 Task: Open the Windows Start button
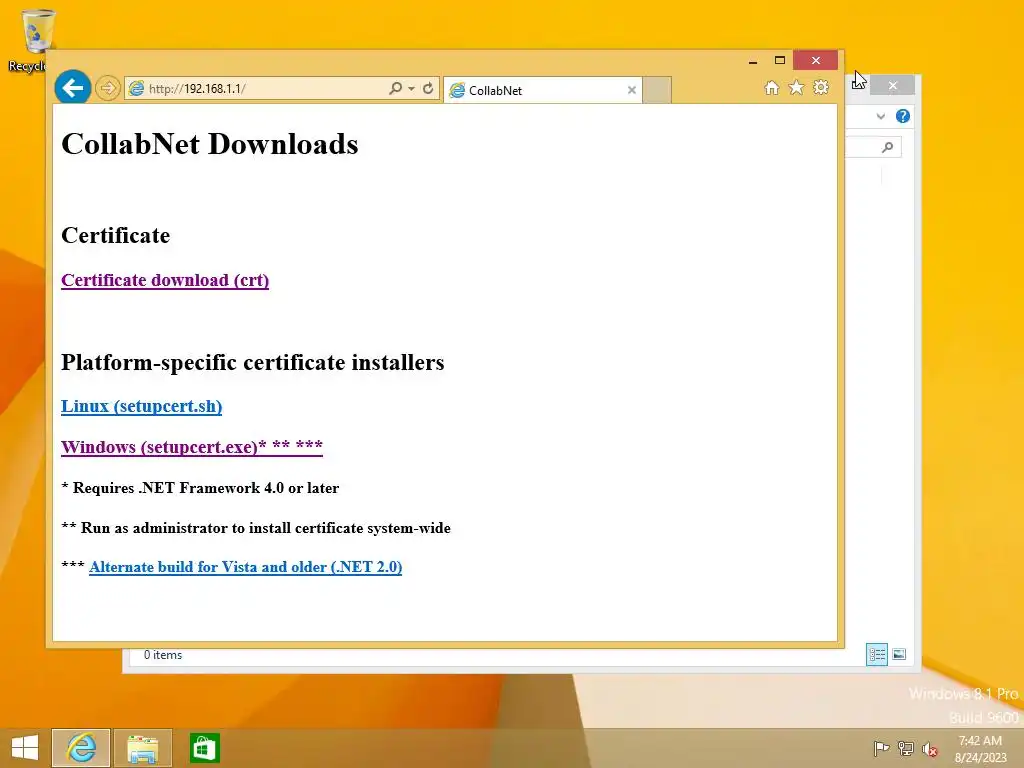coord(25,748)
